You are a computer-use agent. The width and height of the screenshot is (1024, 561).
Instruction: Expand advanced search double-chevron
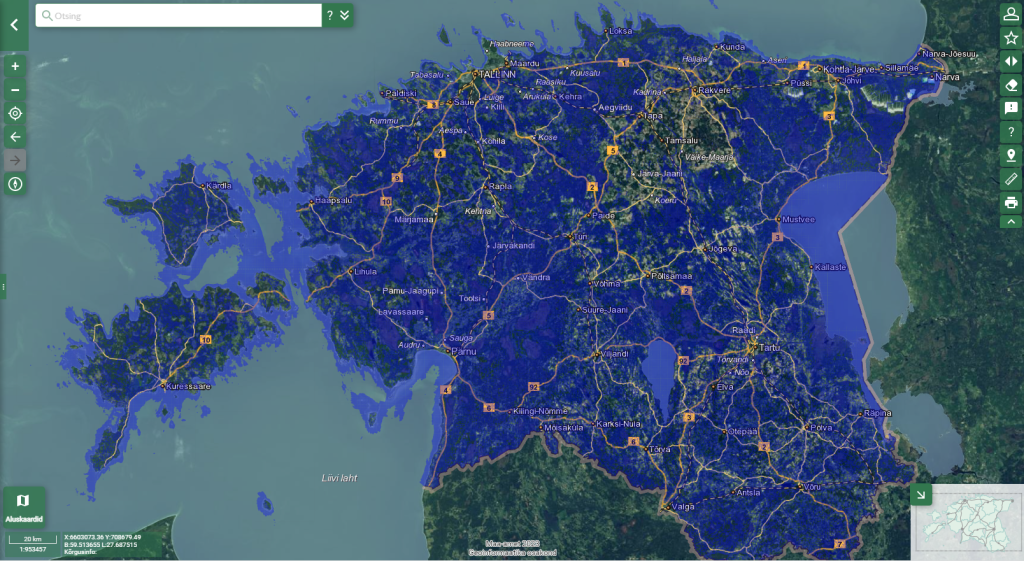tap(345, 15)
